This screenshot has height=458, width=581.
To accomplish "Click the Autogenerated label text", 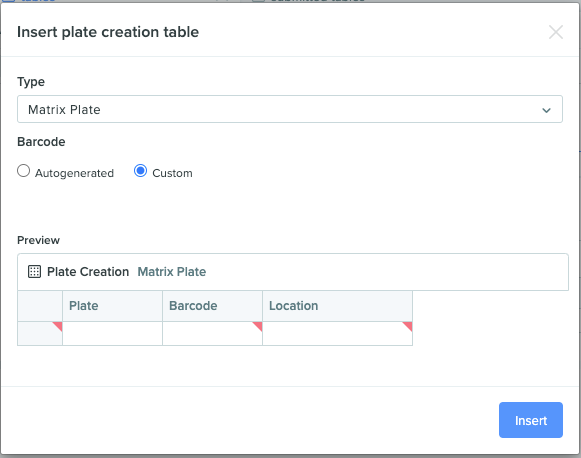I will click(x=74, y=173).
